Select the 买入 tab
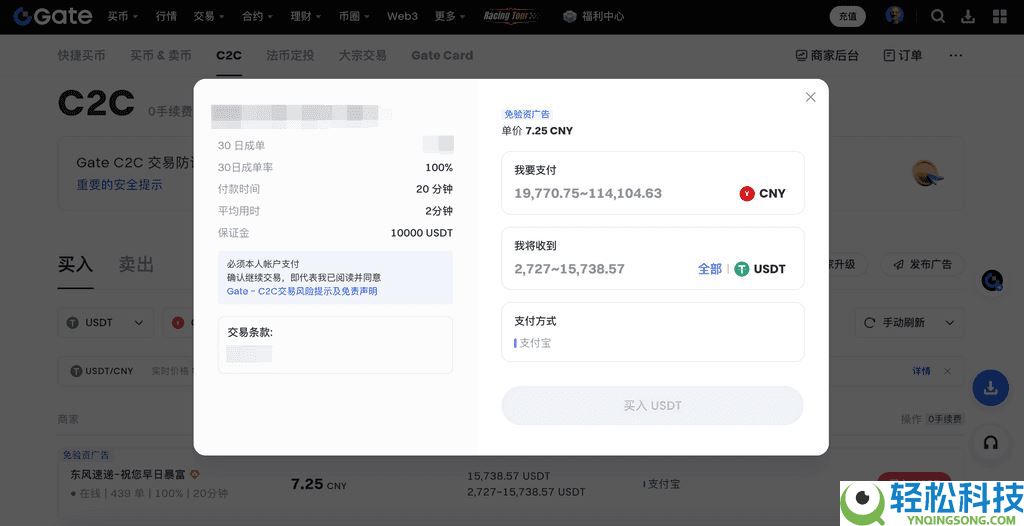The width and height of the screenshot is (1024, 526). (x=76, y=265)
